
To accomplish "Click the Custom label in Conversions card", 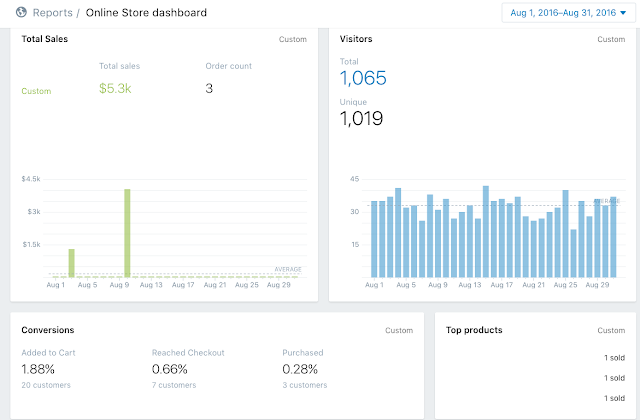I will pyautogui.click(x=399, y=330).
